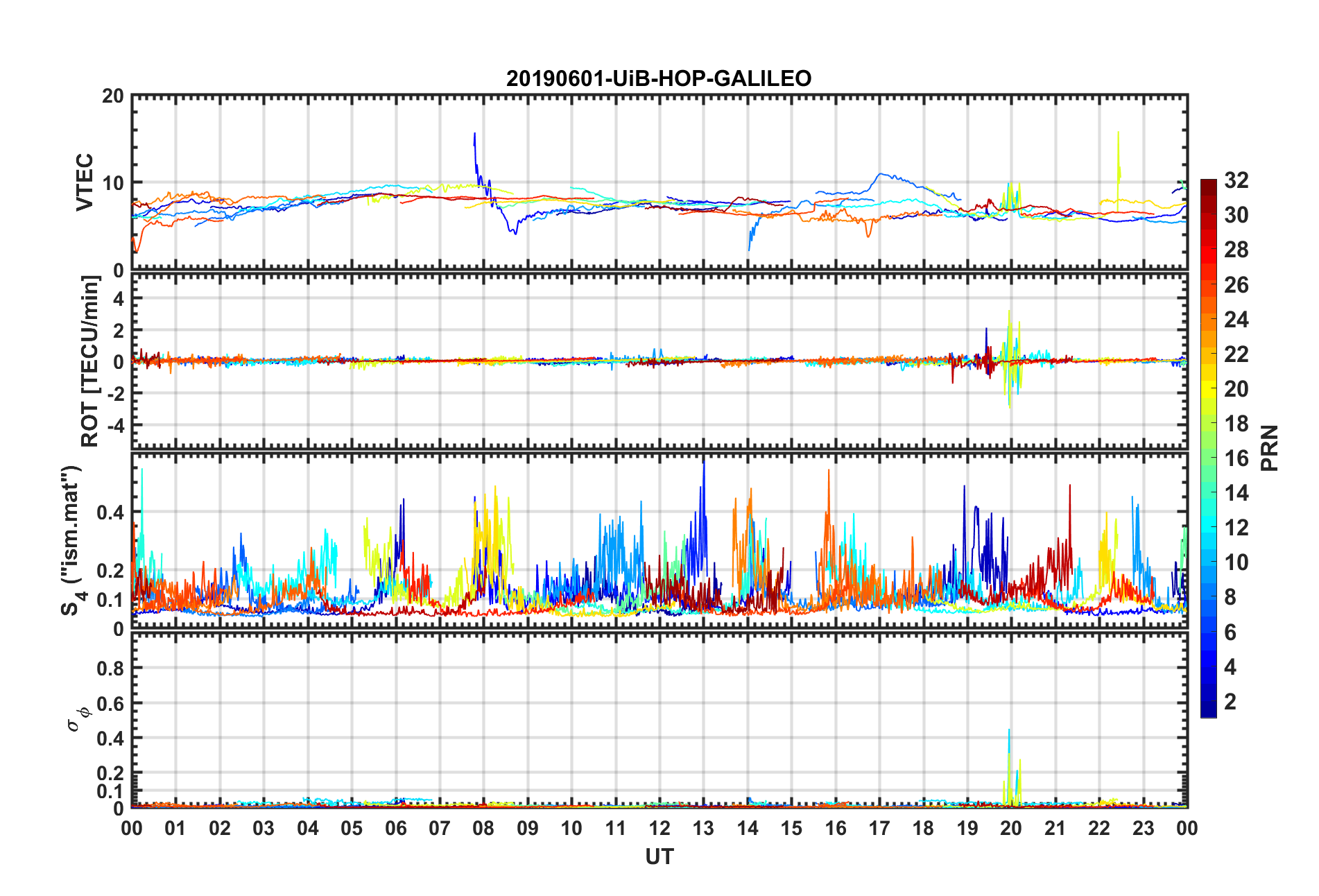Select the ROT [TECU/min] axis label
1319x896 pixels.
[x=90, y=361]
